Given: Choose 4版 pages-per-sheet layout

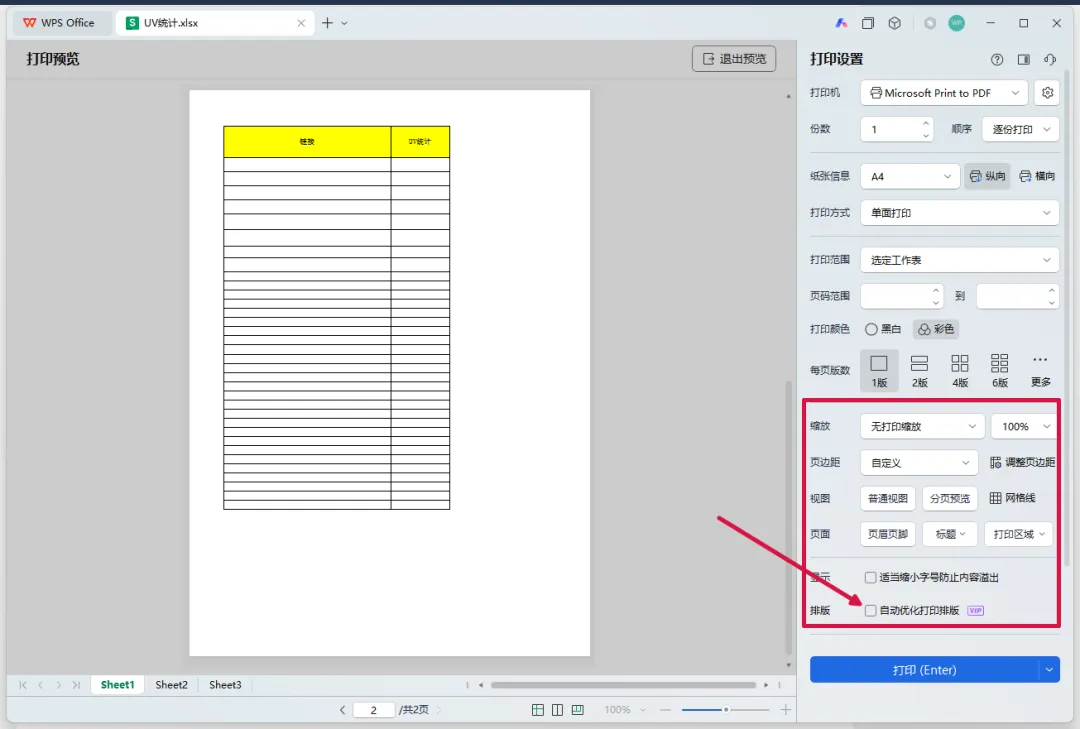Looking at the screenshot, I should tap(960, 371).
